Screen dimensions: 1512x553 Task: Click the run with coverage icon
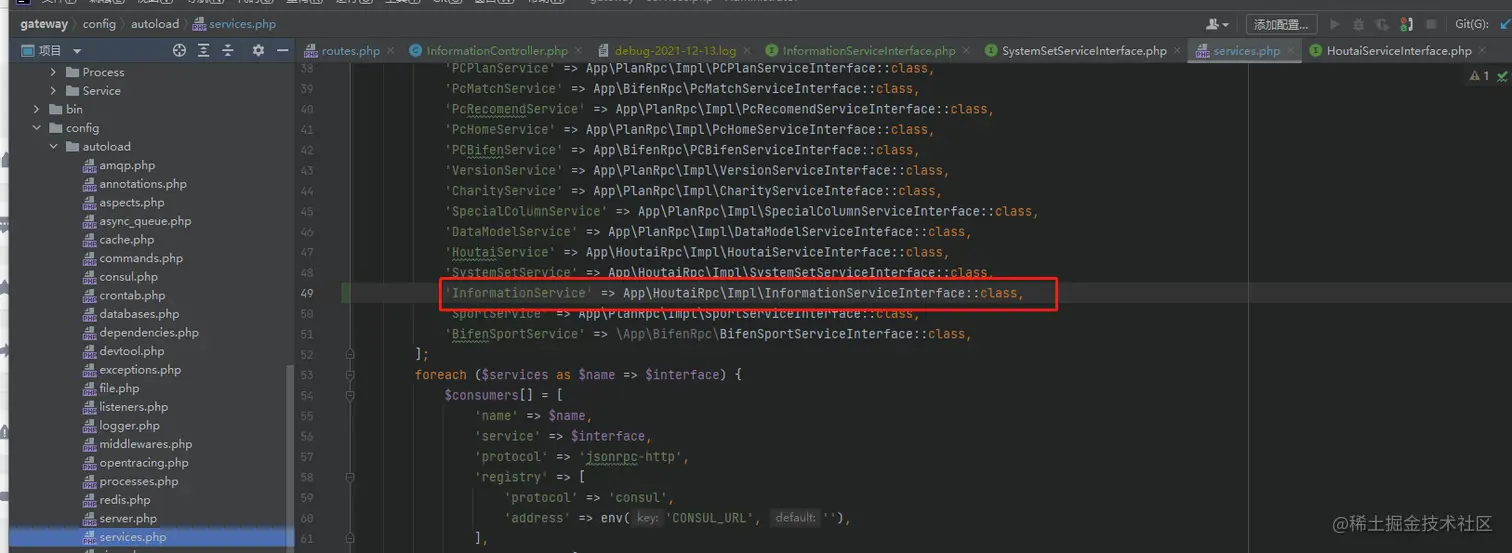pyautogui.click(x=1382, y=24)
